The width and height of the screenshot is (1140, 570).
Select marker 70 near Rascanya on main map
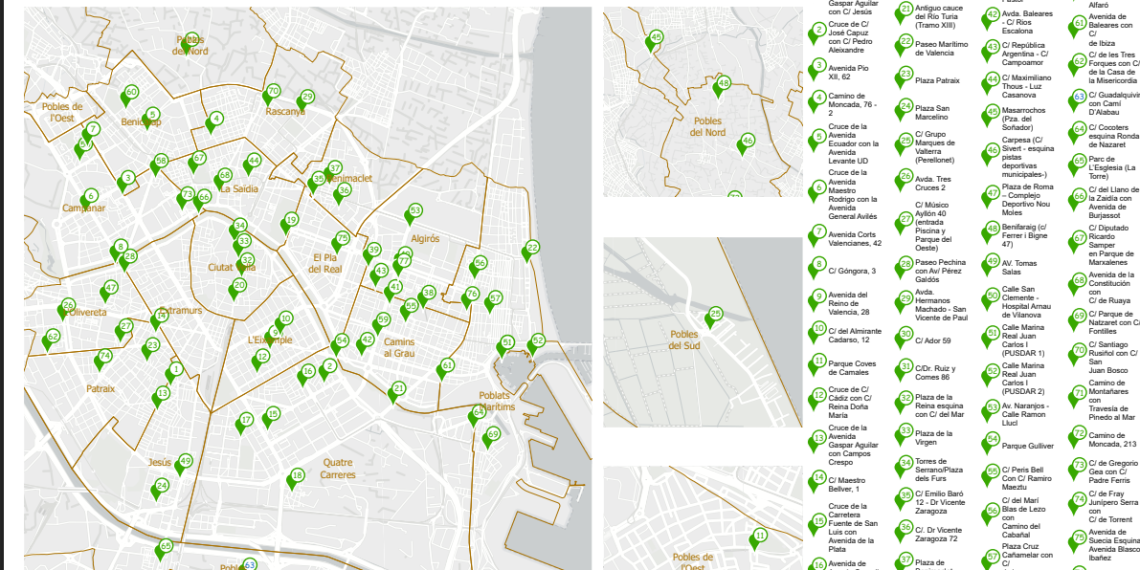(x=271, y=95)
